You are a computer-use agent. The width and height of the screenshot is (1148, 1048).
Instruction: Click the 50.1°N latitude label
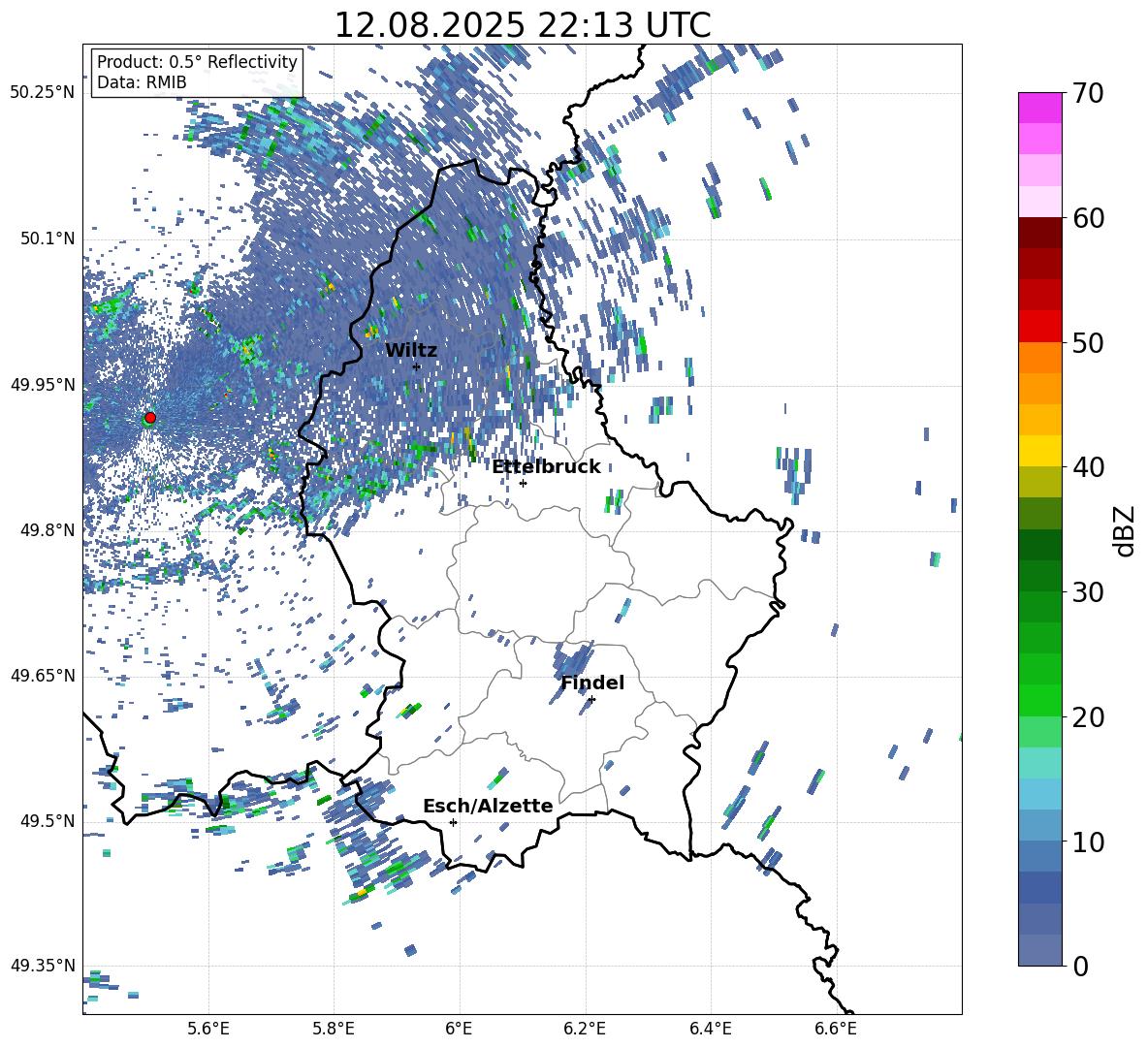click(48, 239)
